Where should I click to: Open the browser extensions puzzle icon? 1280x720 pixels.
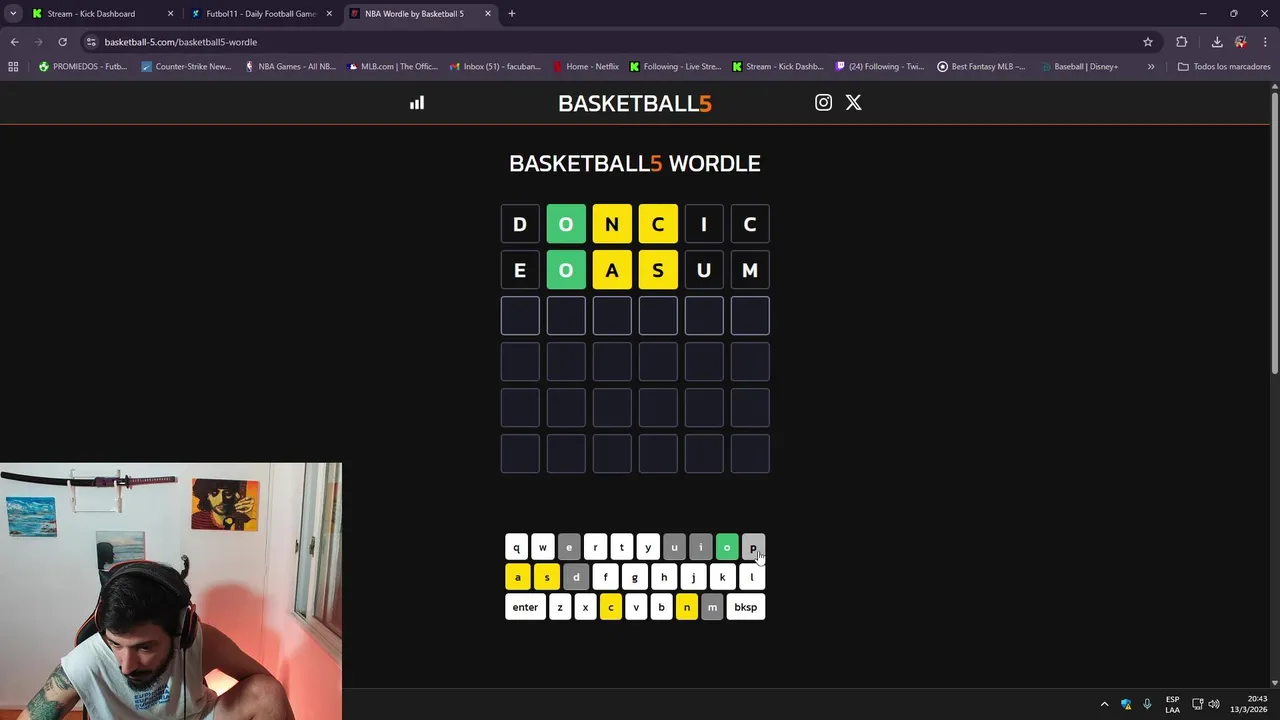[x=1182, y=42]
